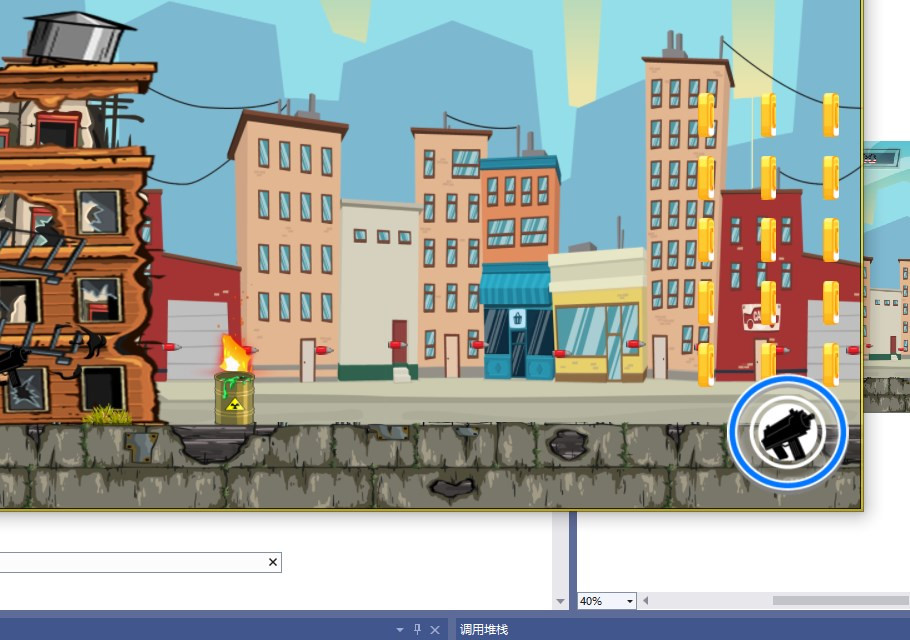Click the vertical scrollbar down arrow
Screen dimensions: 910x640
tap(560, 601)
